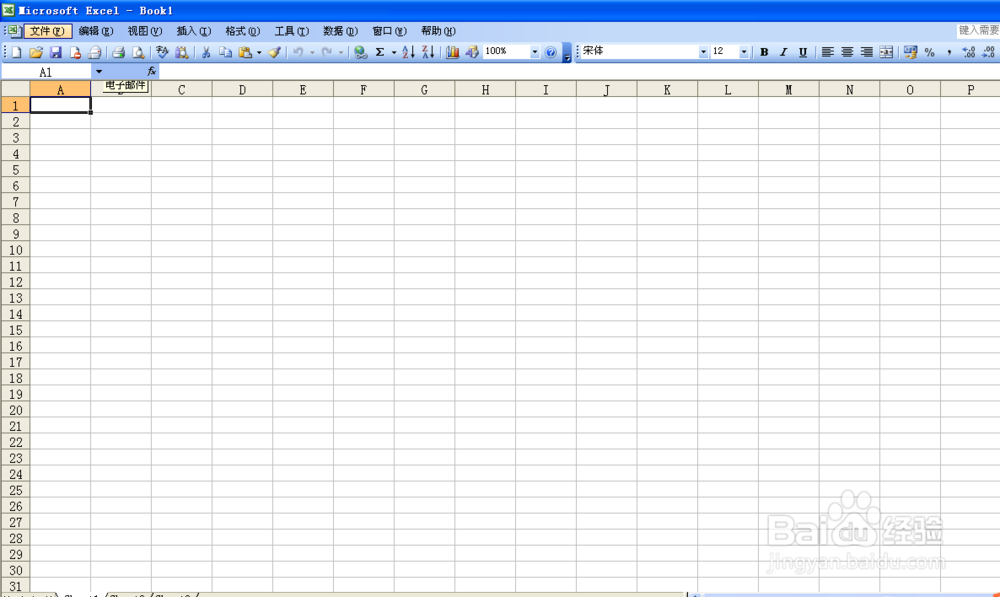This screenshot has height=597, width=1000.
Task: Expand the Undo history arrow
Action: 312,52
